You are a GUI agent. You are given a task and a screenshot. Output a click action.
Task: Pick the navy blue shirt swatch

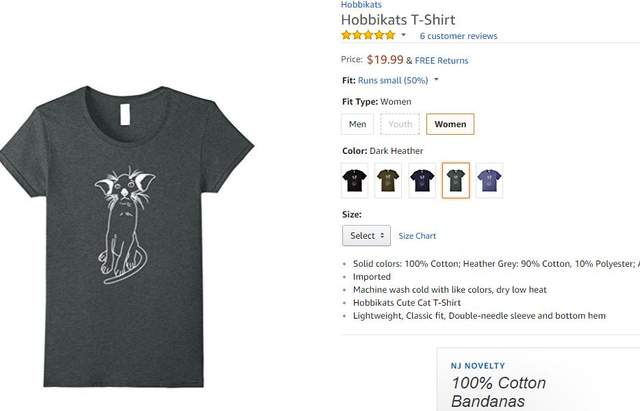[x=422, y=180]
